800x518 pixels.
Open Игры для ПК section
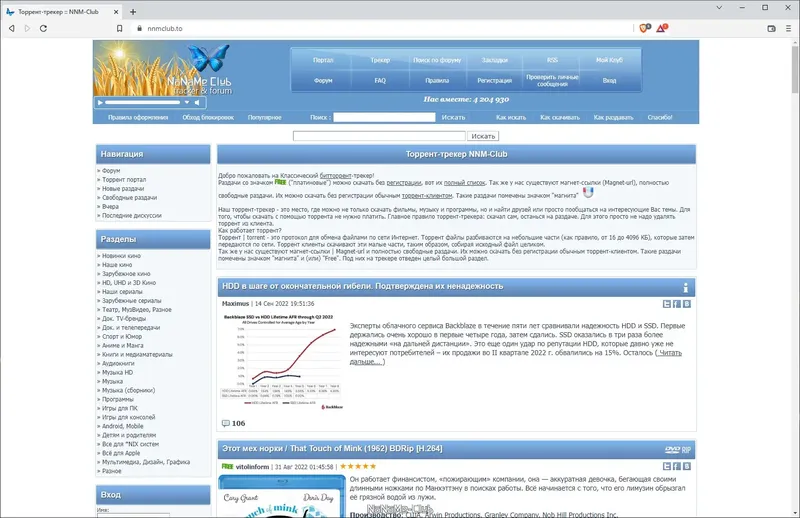(119, 408)
